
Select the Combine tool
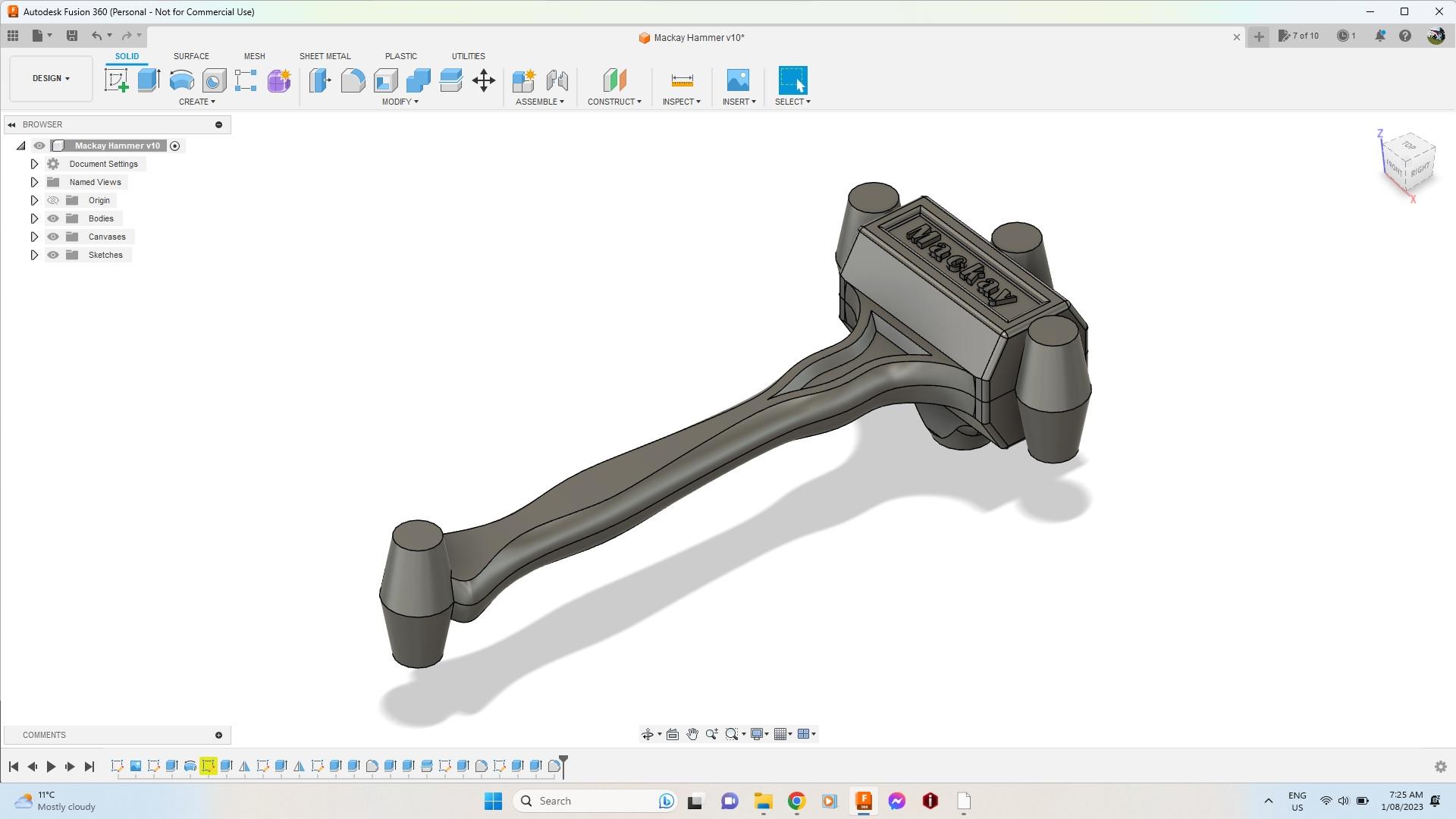pos(418,80)
